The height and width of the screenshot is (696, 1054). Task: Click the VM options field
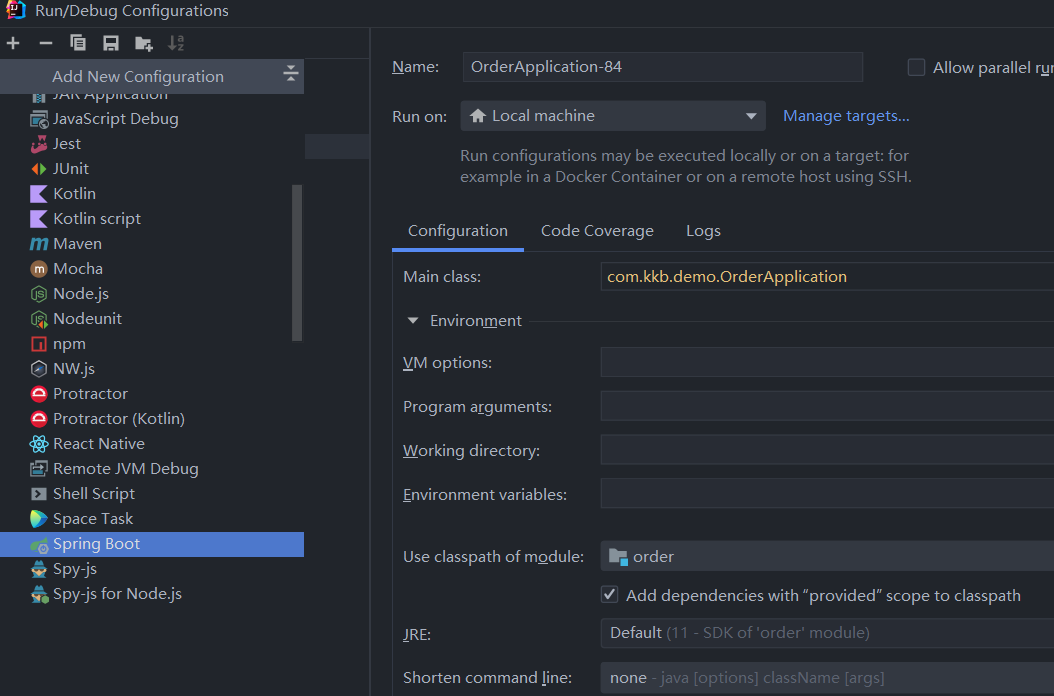click(827, 362)
